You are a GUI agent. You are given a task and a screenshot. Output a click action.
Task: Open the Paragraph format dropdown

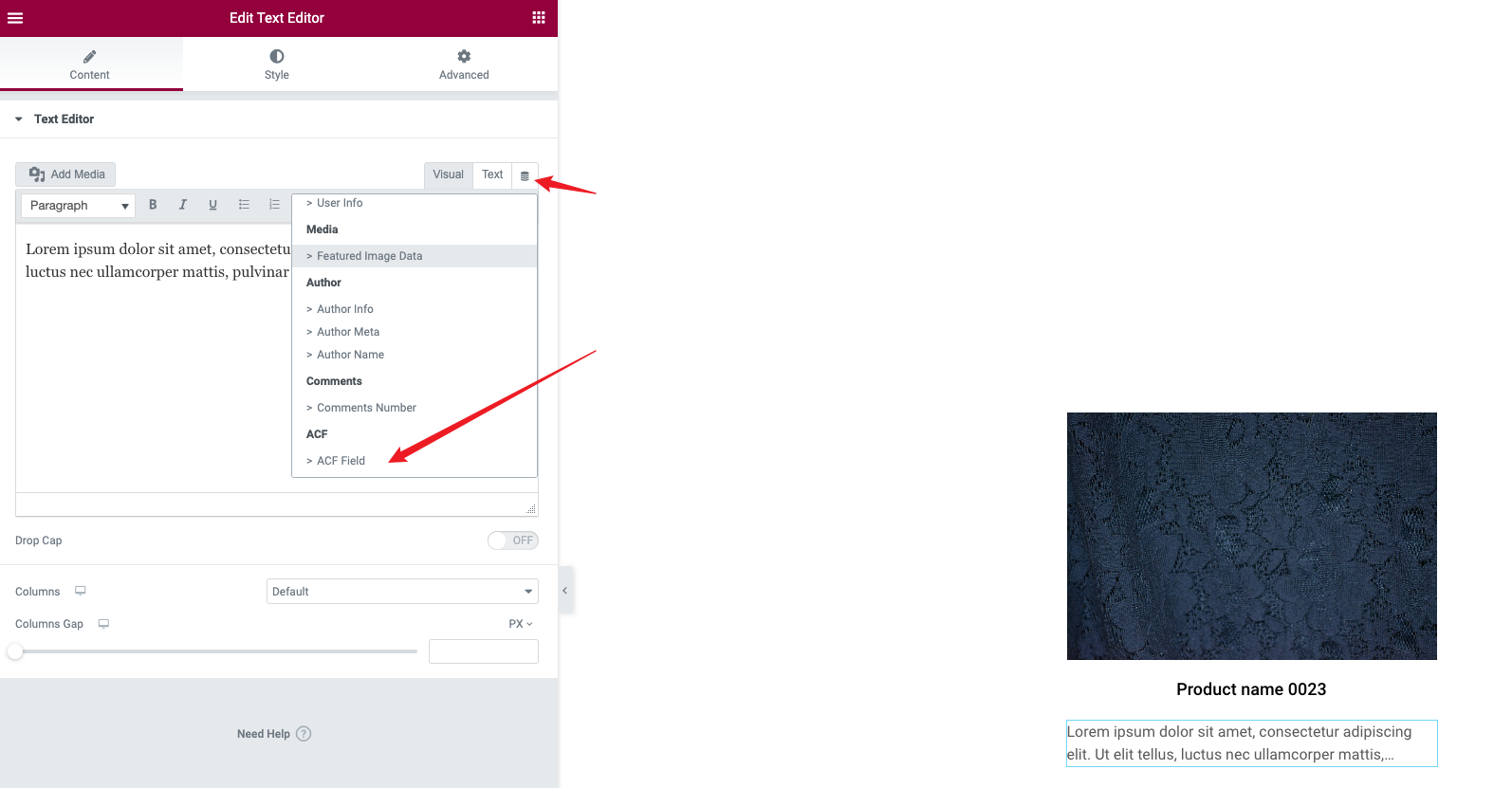tap(78, 206)
